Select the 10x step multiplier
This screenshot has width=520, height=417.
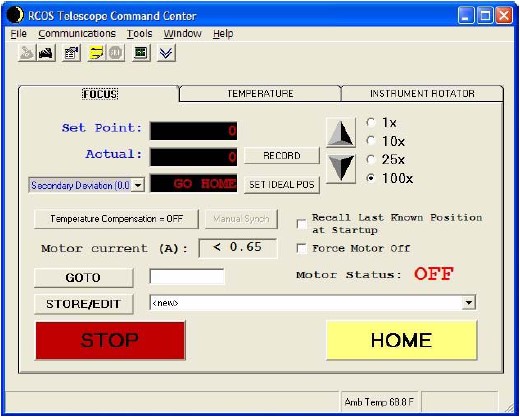pyautogui.click(x=371, y=141)
